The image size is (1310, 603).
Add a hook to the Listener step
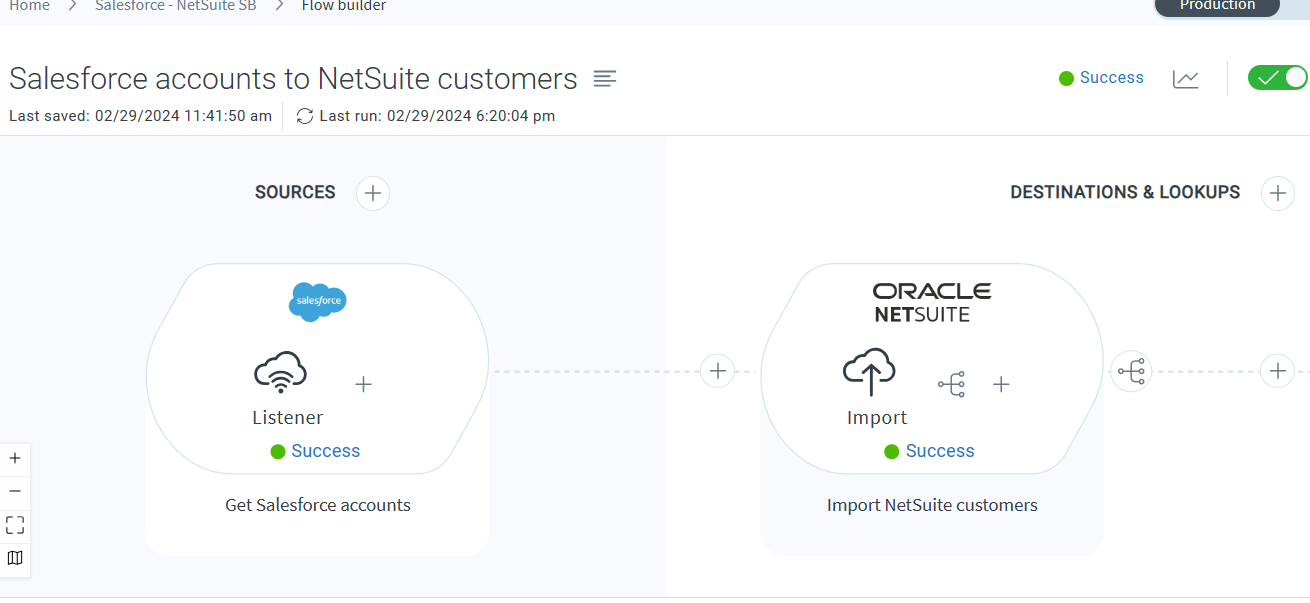click(364, 384)
